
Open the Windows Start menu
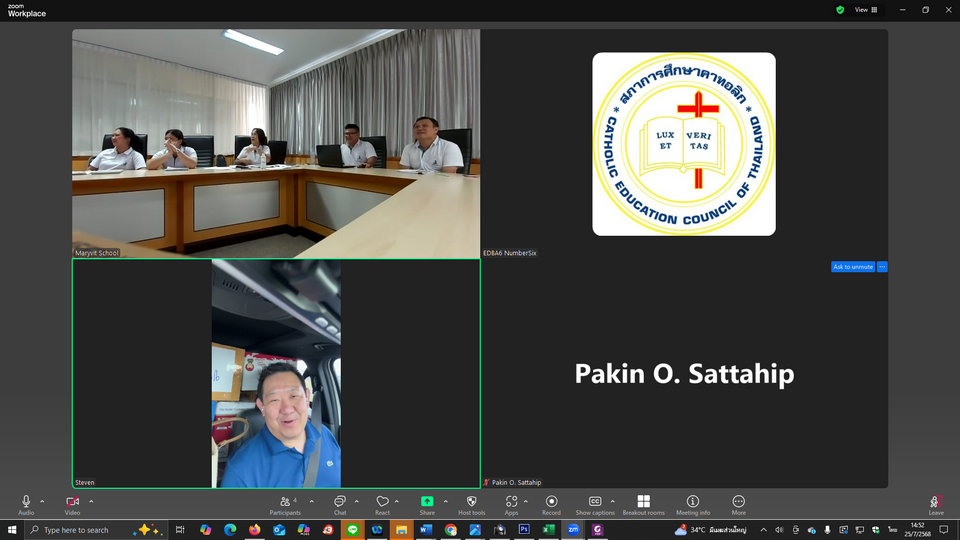(x=12, y=530)
